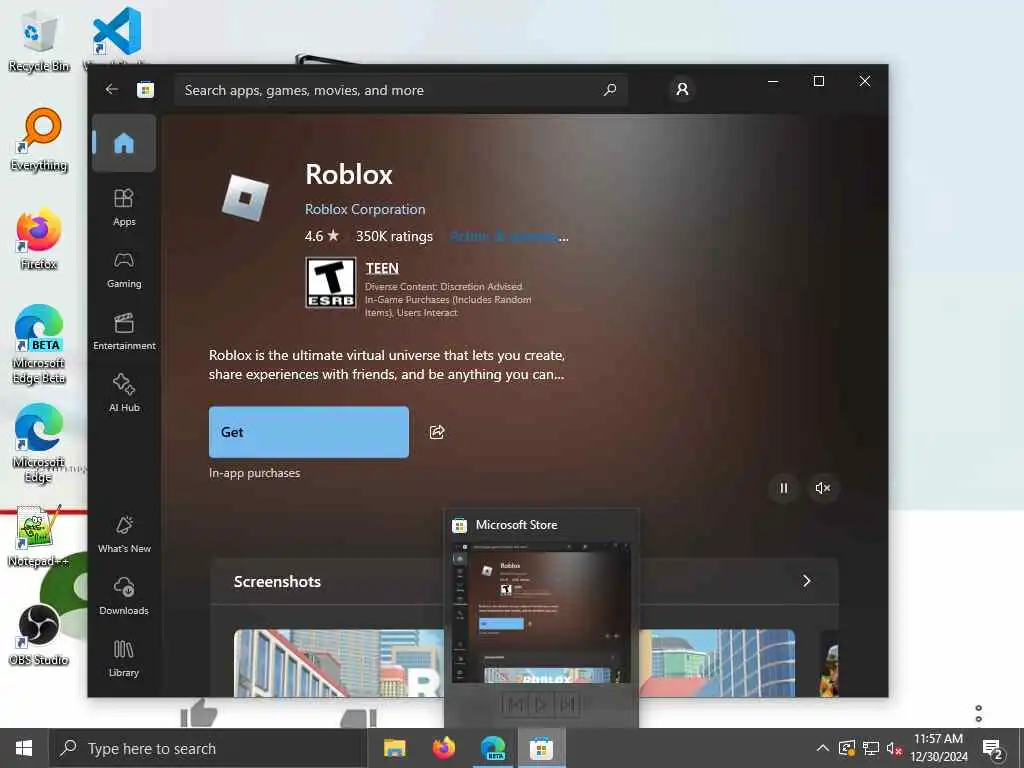The height and width of the screenshot is (768, 1024).
Task: Expand the Screenshots section with chevron
Action: point(807,581)
